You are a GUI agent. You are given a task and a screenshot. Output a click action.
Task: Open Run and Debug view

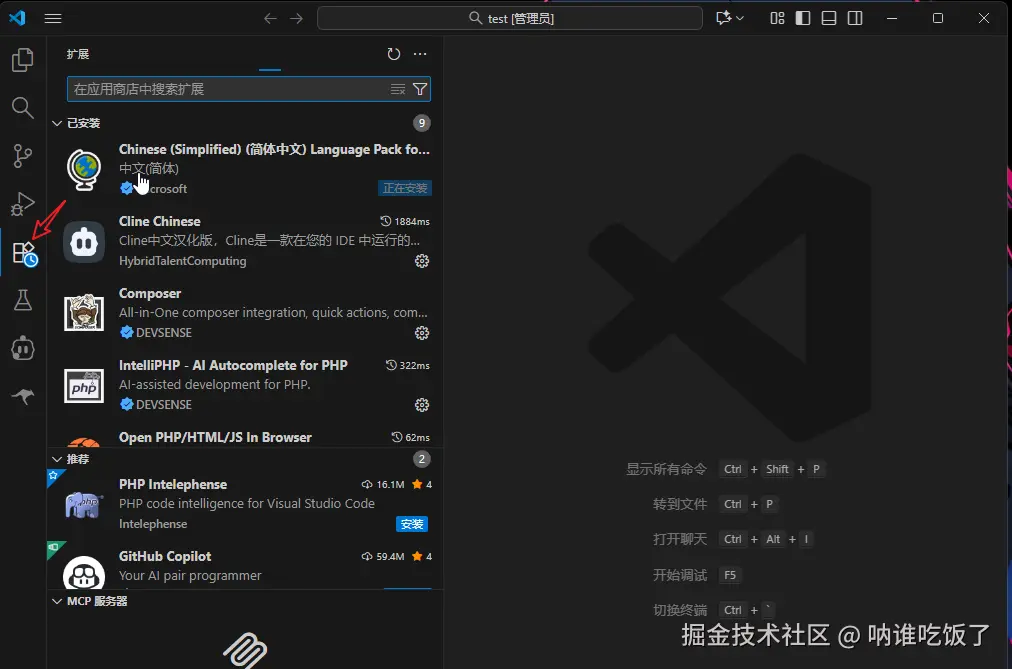point(23,204)
